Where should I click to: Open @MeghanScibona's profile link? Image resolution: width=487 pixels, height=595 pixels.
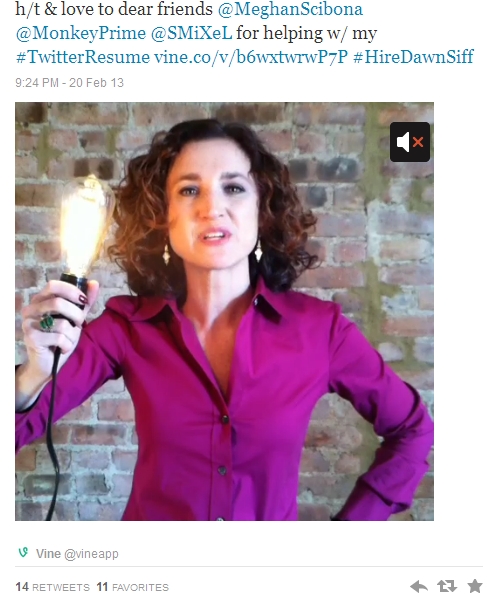(290, 9)
